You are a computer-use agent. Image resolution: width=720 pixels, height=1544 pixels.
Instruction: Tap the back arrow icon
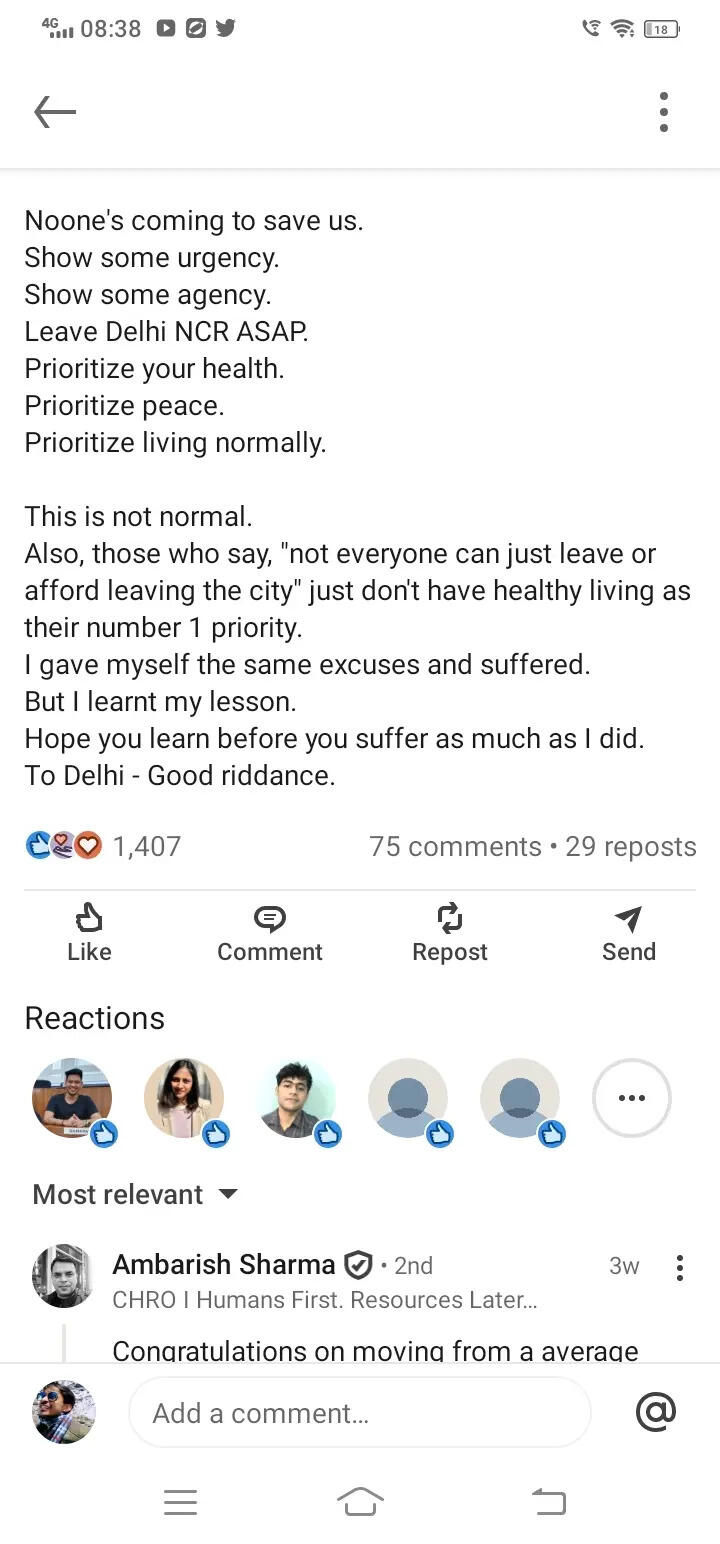click(55, 112)
